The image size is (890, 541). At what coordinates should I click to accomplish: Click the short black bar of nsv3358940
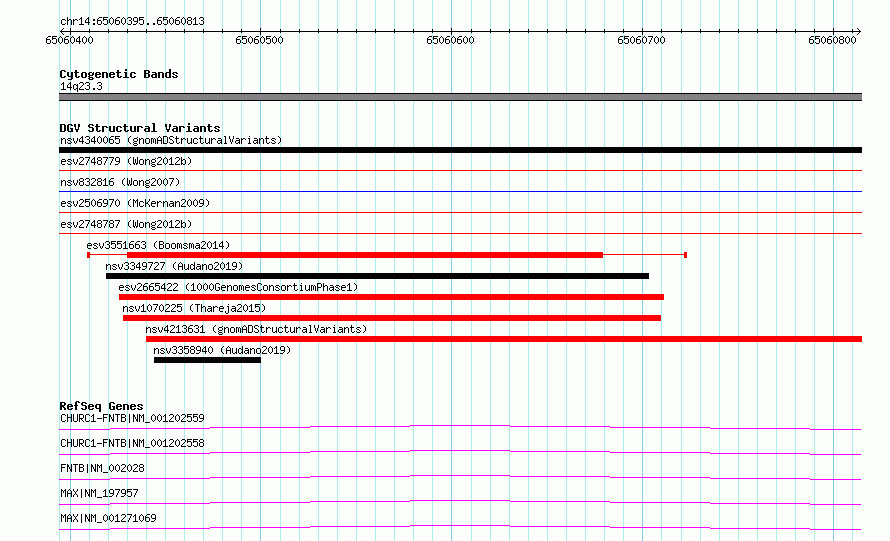pyautogui.click(x=207, y=360)
